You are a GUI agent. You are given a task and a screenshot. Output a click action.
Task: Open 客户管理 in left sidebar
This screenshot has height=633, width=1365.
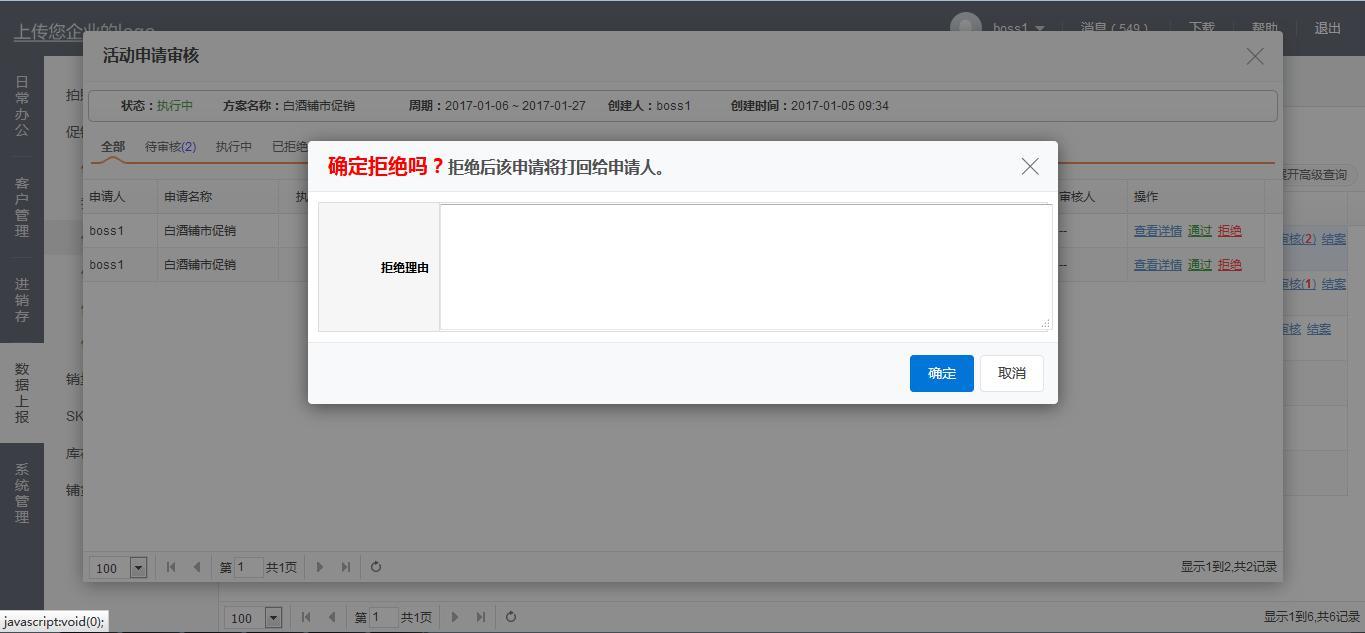click(x=22, y=207)
